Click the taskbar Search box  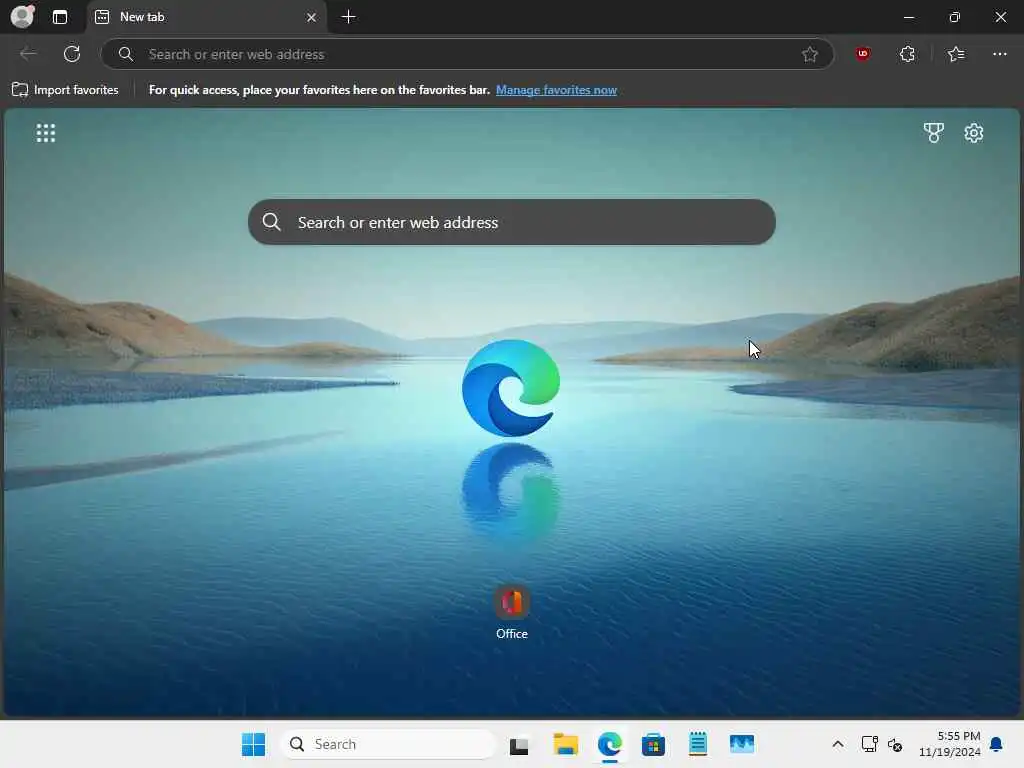click(x=389, y=744)
